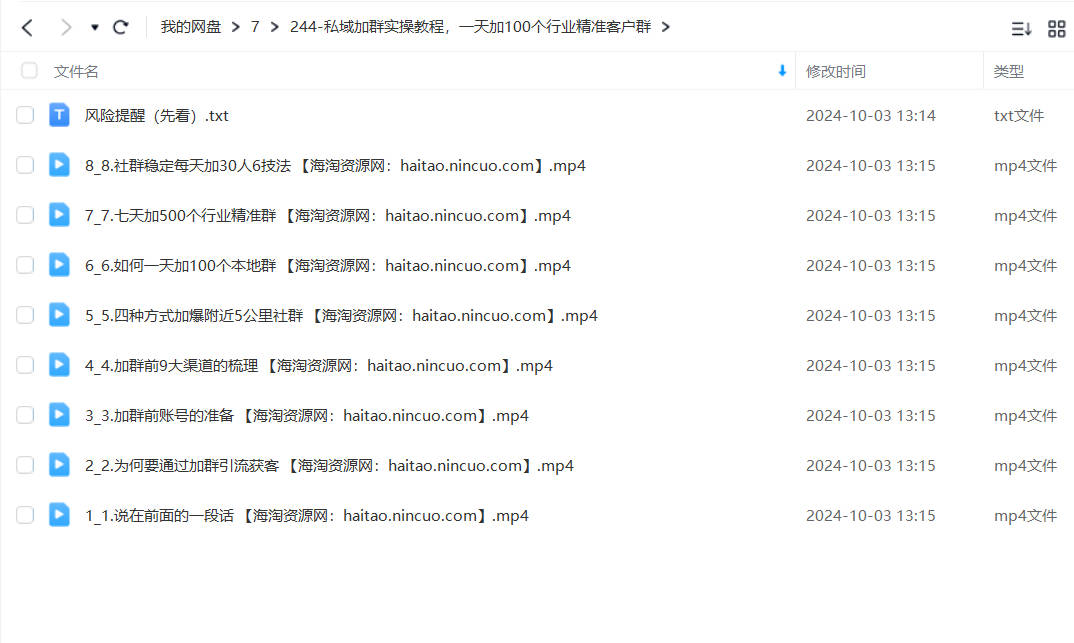The height and width of the screenshot is (643, 1074).
Task: Navigate to folder 7 in breadcrumb
Action: (255, 27)
